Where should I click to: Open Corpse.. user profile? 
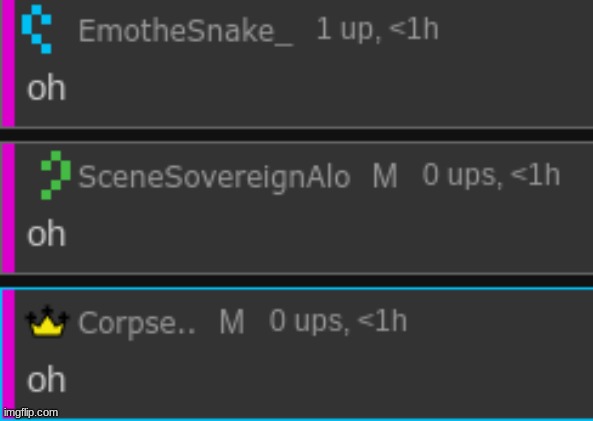pyautogui.click(x=136, y=323)
